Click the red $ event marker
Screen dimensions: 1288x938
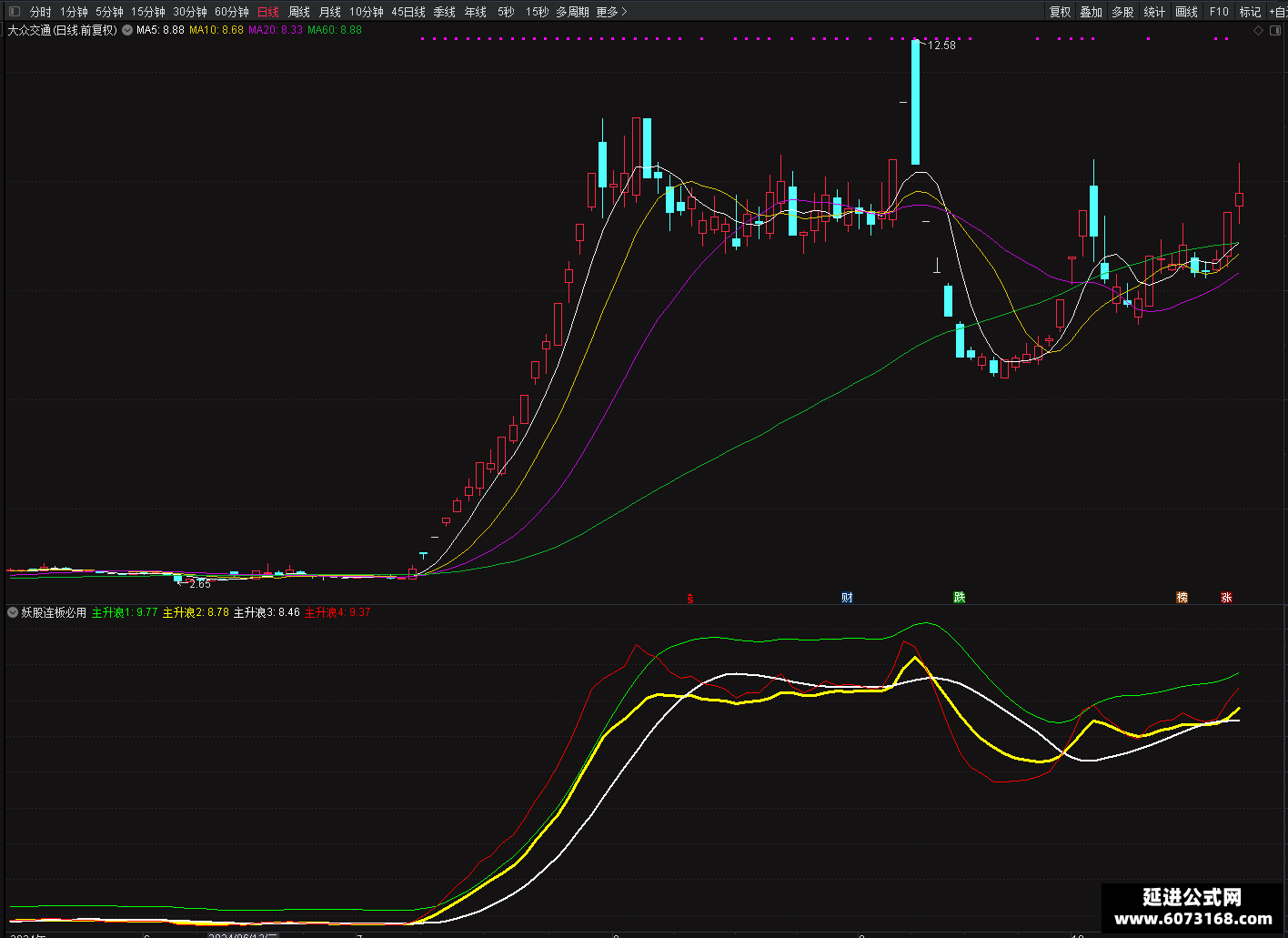point(690,598)
